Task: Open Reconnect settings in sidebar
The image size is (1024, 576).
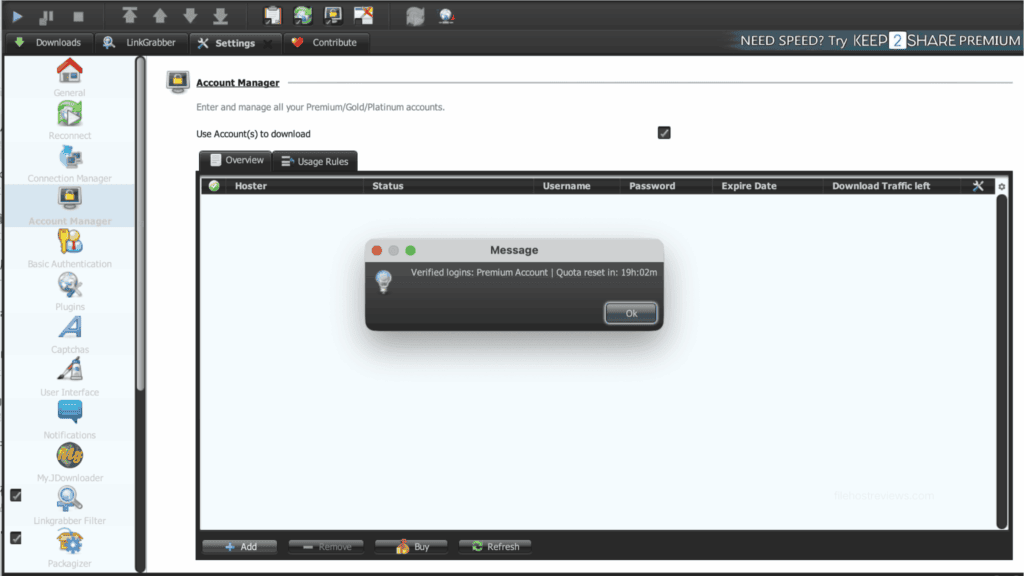Action: [69, 121]
